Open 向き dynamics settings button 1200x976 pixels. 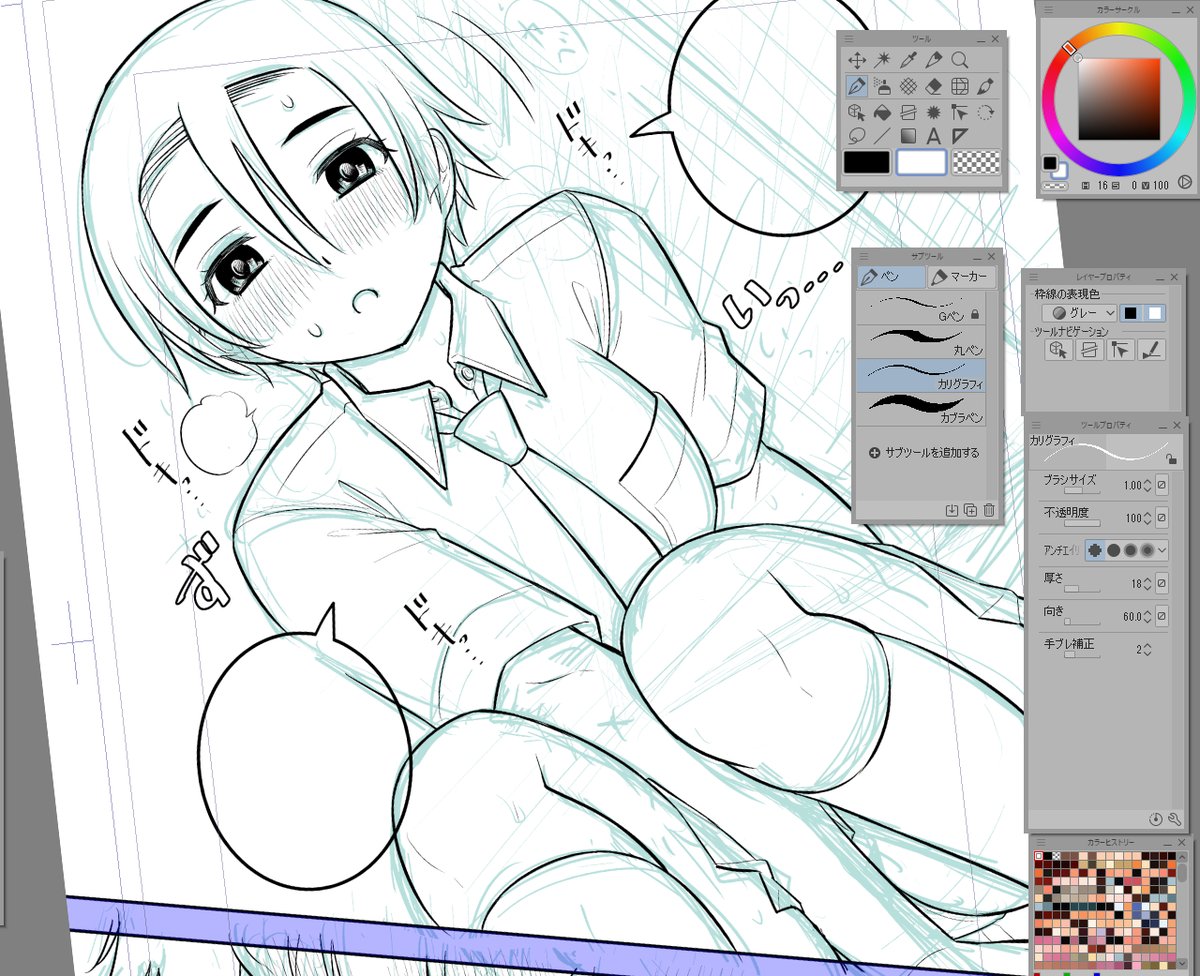click(x=1162, y=616)
